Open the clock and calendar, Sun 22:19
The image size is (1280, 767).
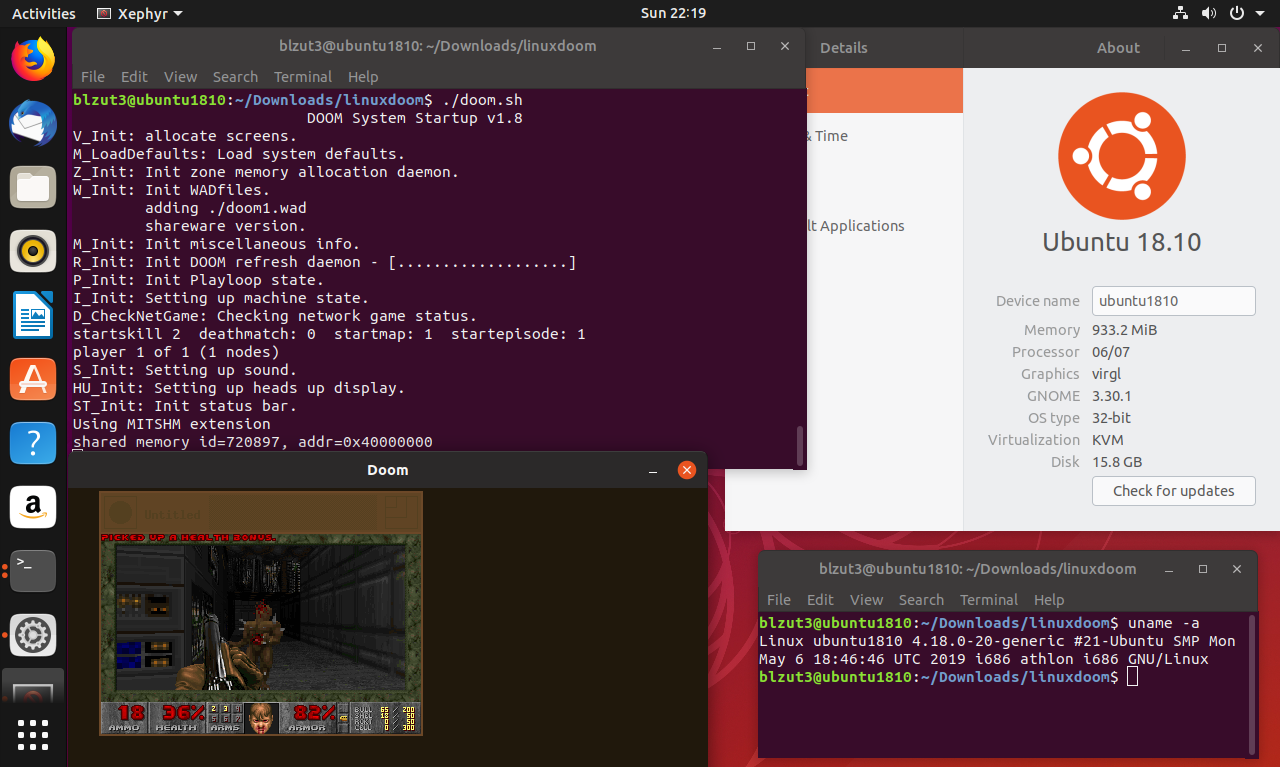[x=673, y=13]
